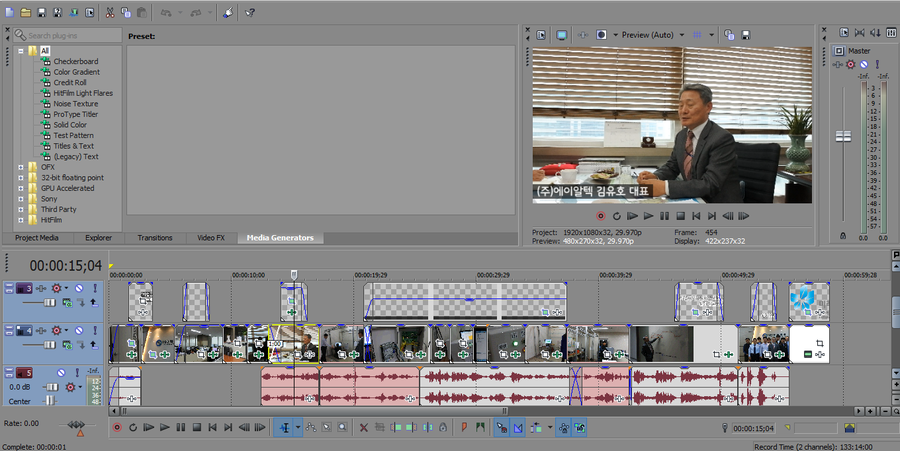Lock the selected event with padlock icon
This screenshot has height=451, width=900.
(x=443, y=427)
